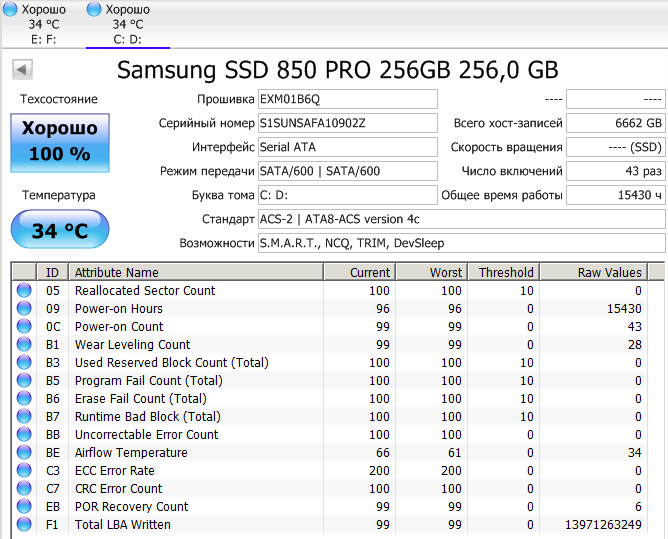668x539 pixels.
Task: Click the rotation rate field ---- (SSD)
Action: pos(616,147)
